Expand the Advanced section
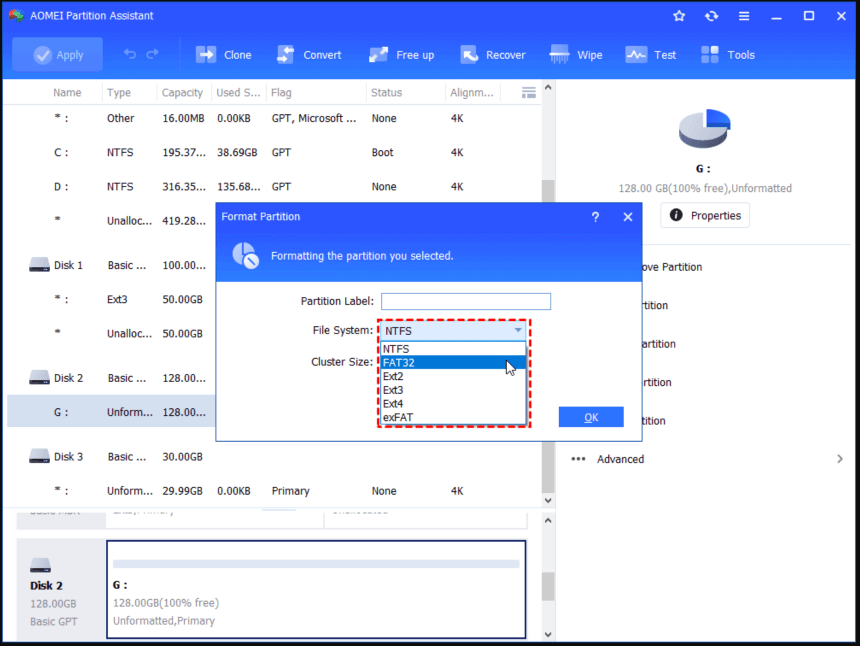The height and width of the screenshot is (646, 860). click(620, 458)
